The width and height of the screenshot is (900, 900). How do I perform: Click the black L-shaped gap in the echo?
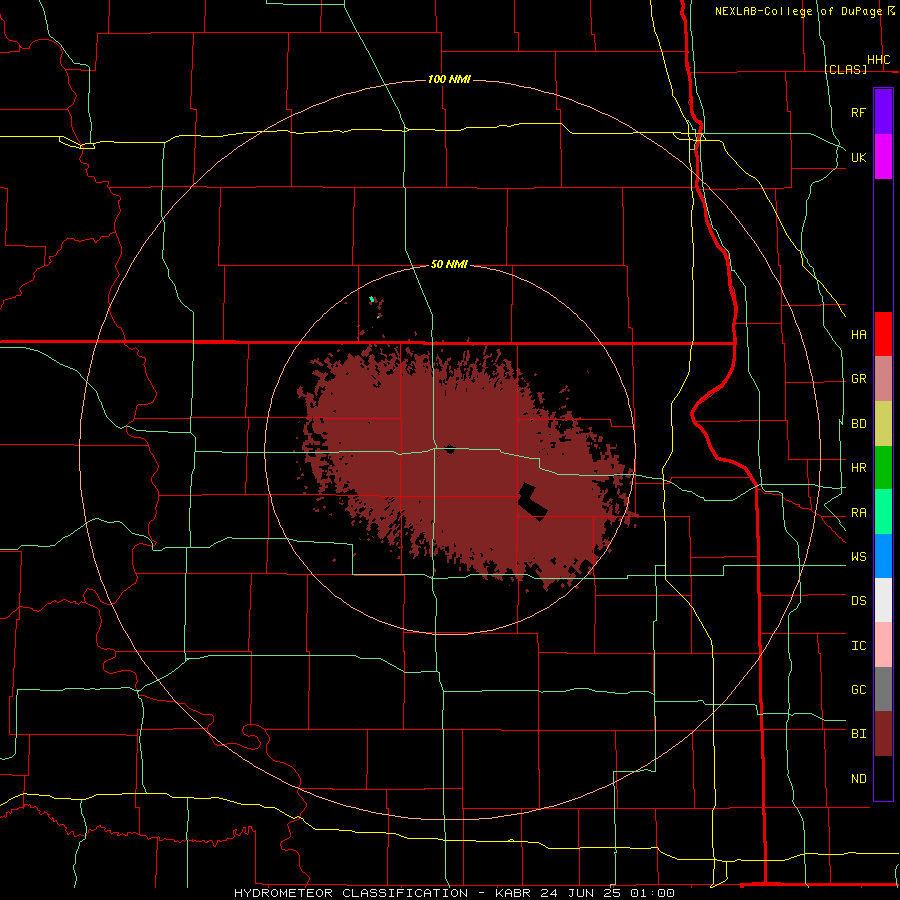(x=532, y=502)
